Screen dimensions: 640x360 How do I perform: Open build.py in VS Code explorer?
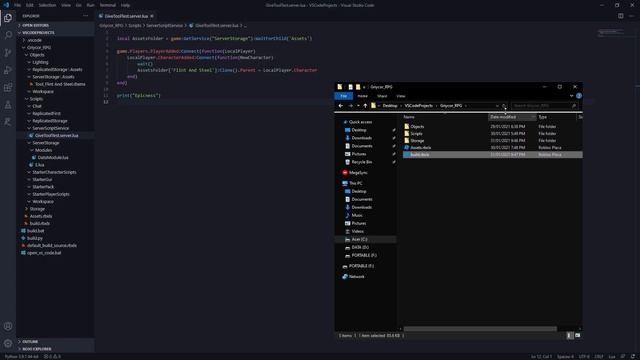[x=34, y=238]
